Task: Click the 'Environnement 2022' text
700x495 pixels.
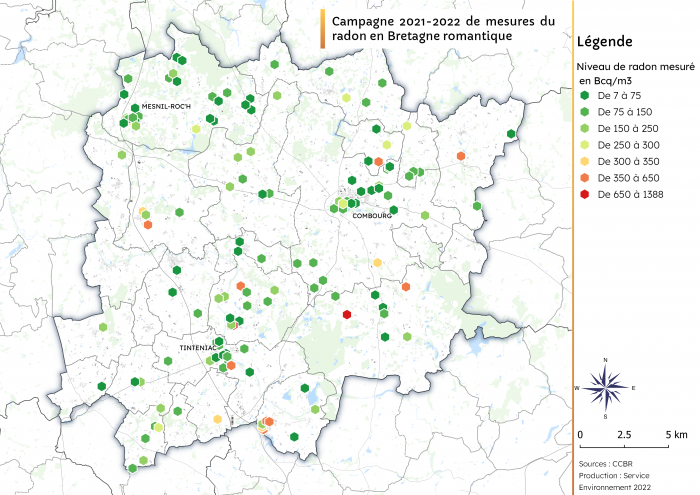Action: coord(615,487)
